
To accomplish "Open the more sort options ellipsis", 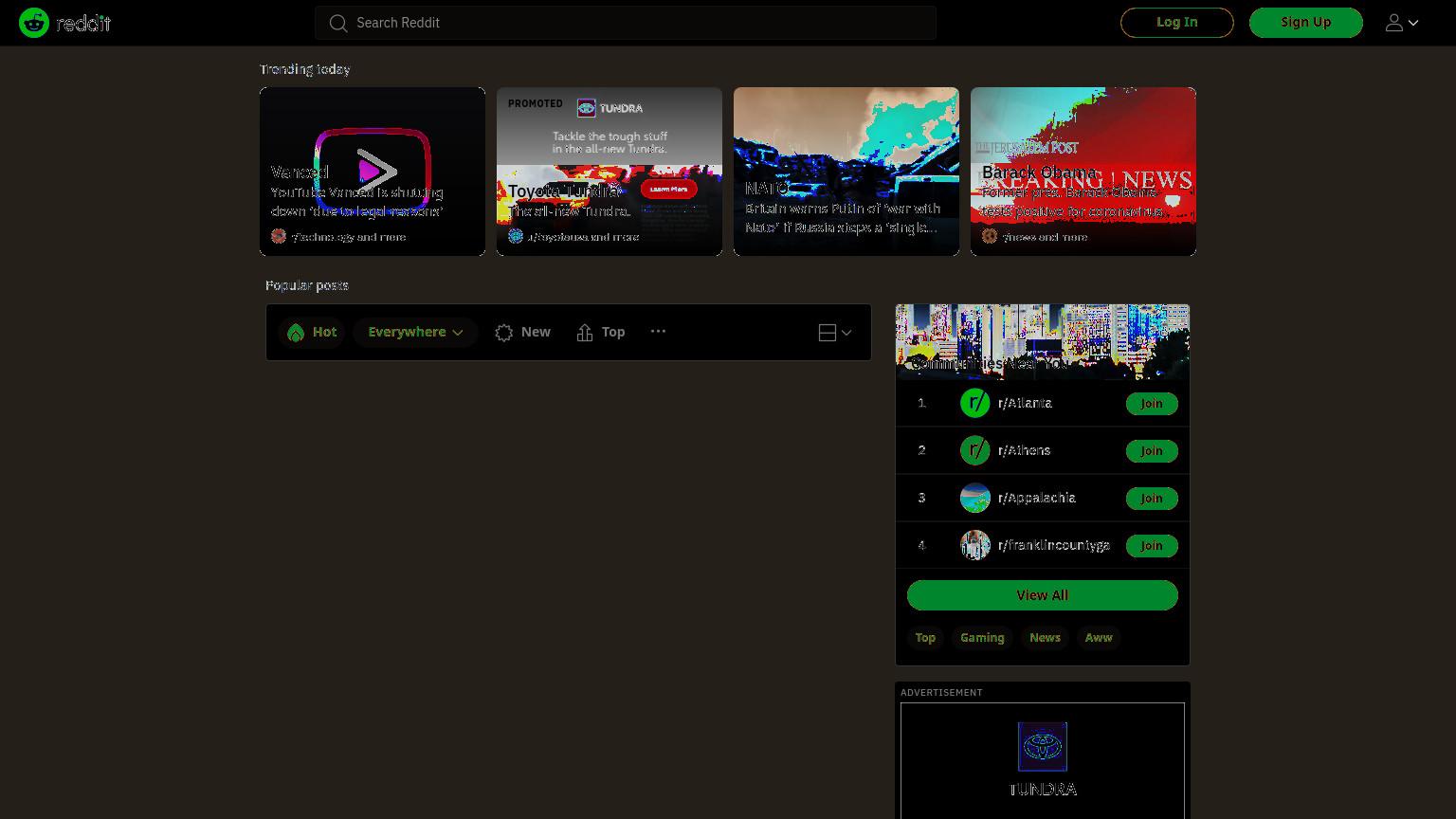I will pyautogui.click(x=658, y=331).
